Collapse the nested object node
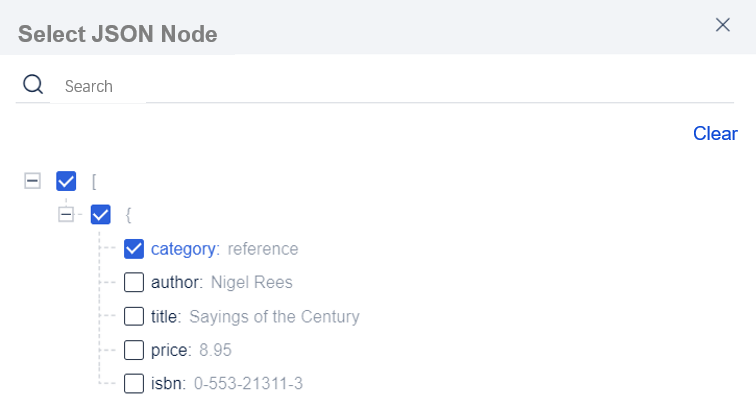Screen dimensions: 756x407 [66, 214]
